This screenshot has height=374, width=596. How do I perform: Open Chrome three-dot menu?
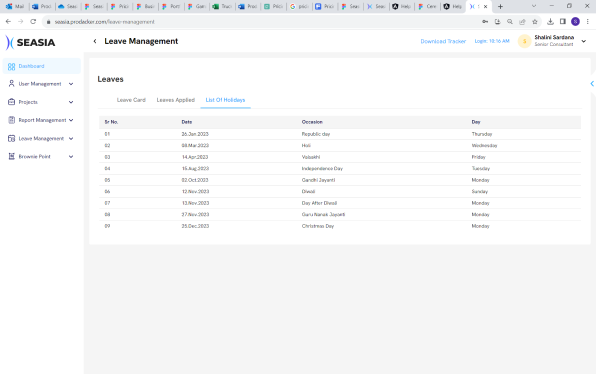click(588, 22)
